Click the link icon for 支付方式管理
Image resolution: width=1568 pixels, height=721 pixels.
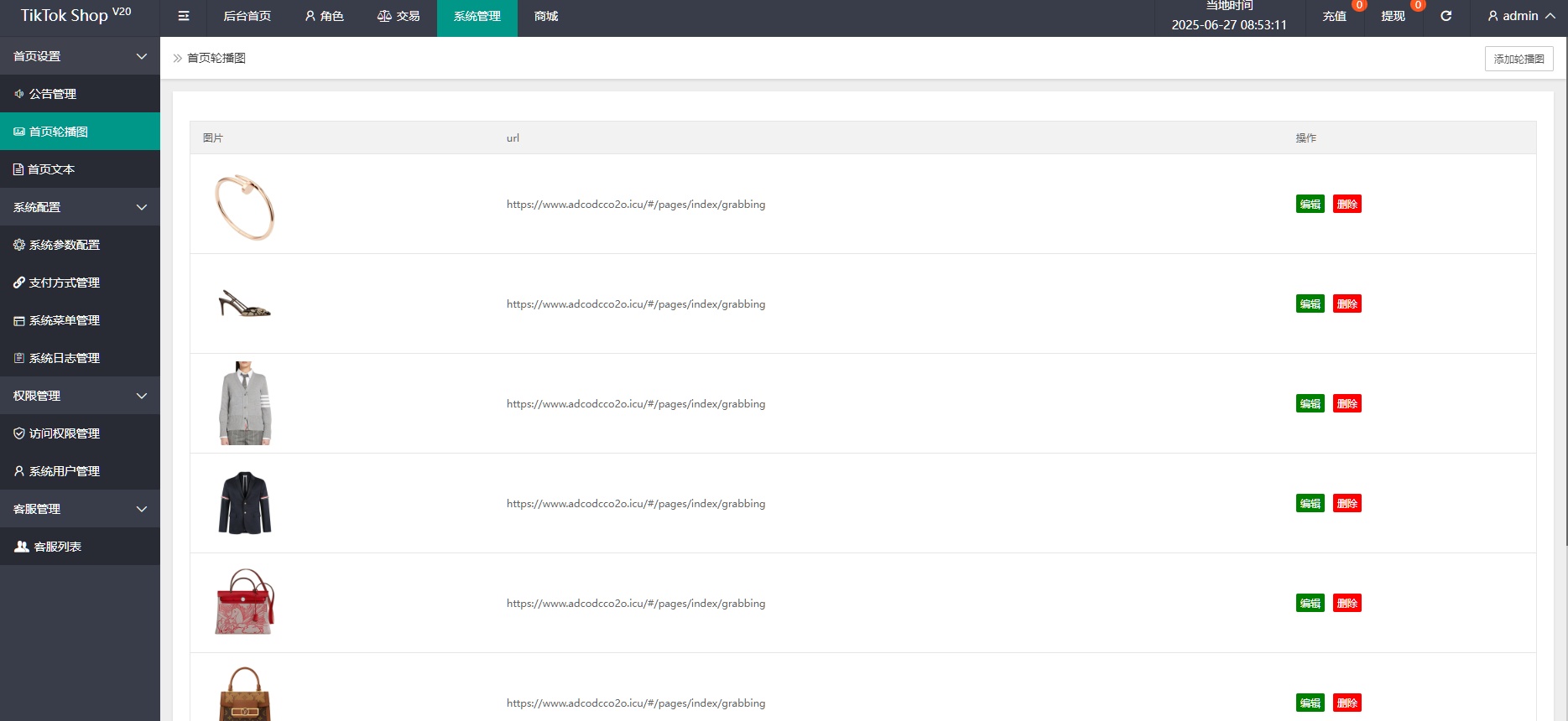18,283
